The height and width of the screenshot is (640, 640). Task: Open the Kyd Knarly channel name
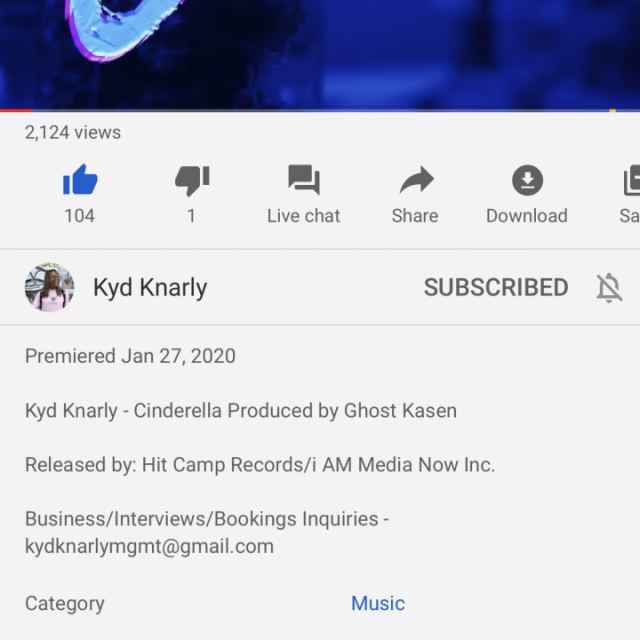tap(150, 288)
